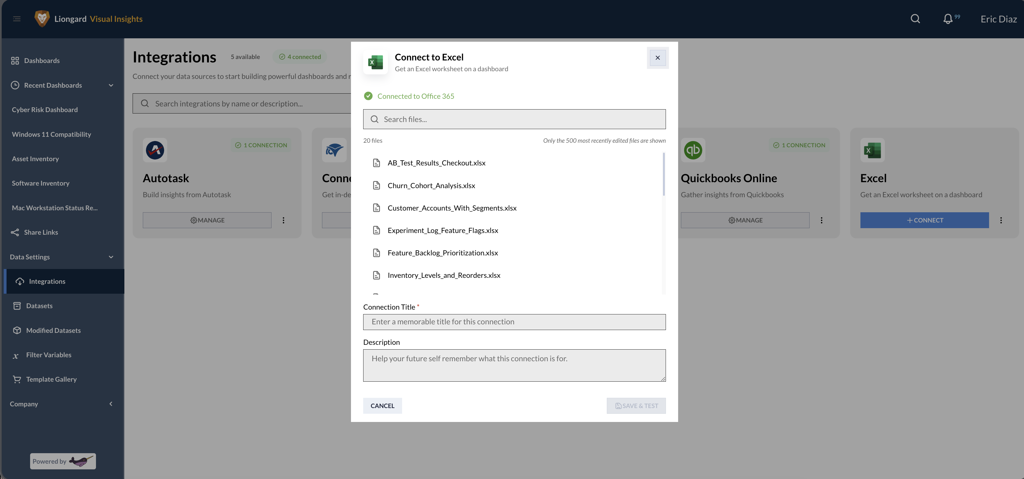This screenshot has height=479, width=1024.
Task: Open Asset Inventory dashboard
Action: click(x=35, y=159)
